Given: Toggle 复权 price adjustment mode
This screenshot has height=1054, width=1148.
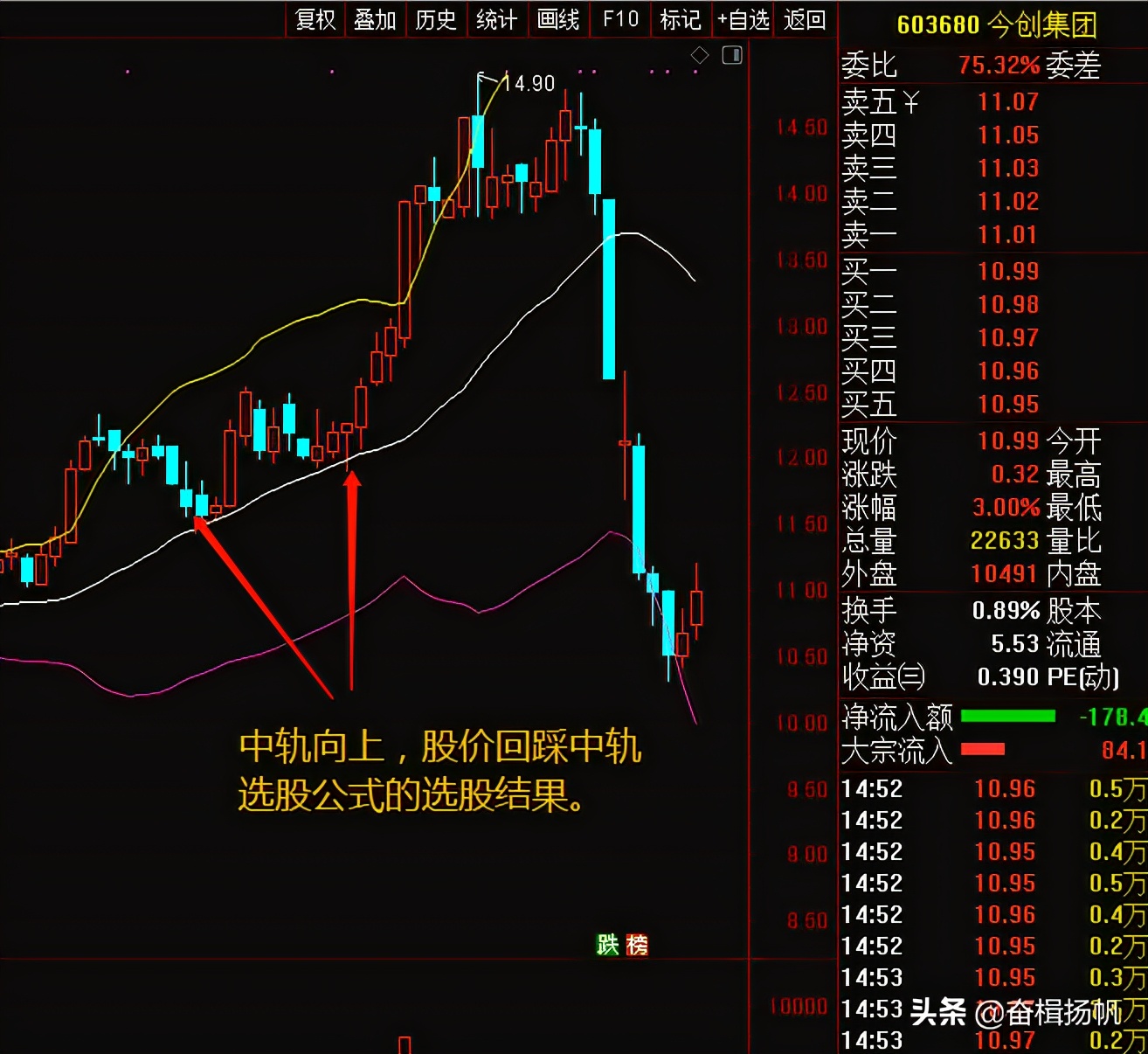Looking at the screenshot, I should pyautogui.click(x=314, y=17).
